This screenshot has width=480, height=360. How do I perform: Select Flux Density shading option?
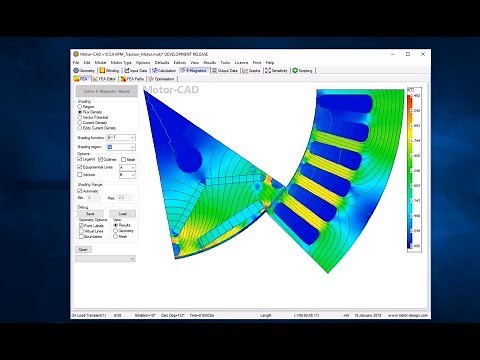[x=80, y=112]
